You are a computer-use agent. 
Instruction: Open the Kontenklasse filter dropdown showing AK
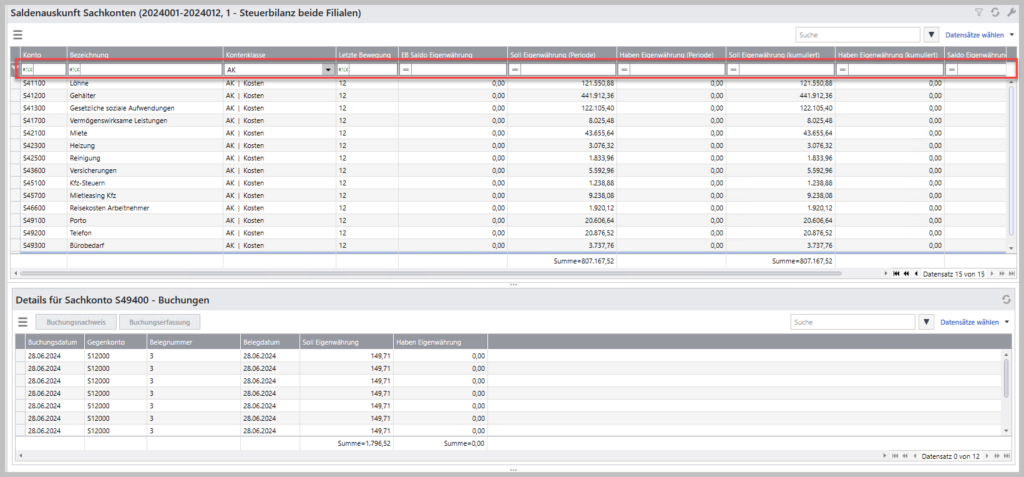[x=328, y=70]
